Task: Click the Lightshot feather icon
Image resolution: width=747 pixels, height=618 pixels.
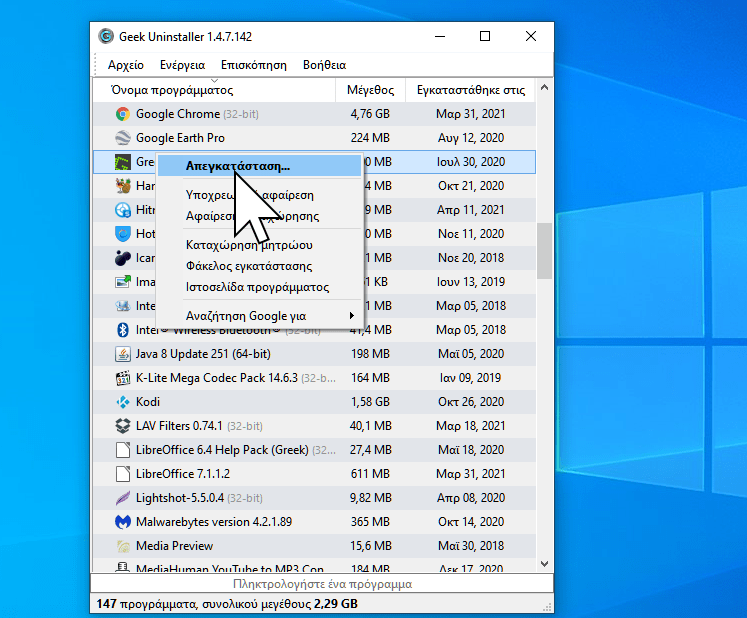Action: (x=123, y=498)
